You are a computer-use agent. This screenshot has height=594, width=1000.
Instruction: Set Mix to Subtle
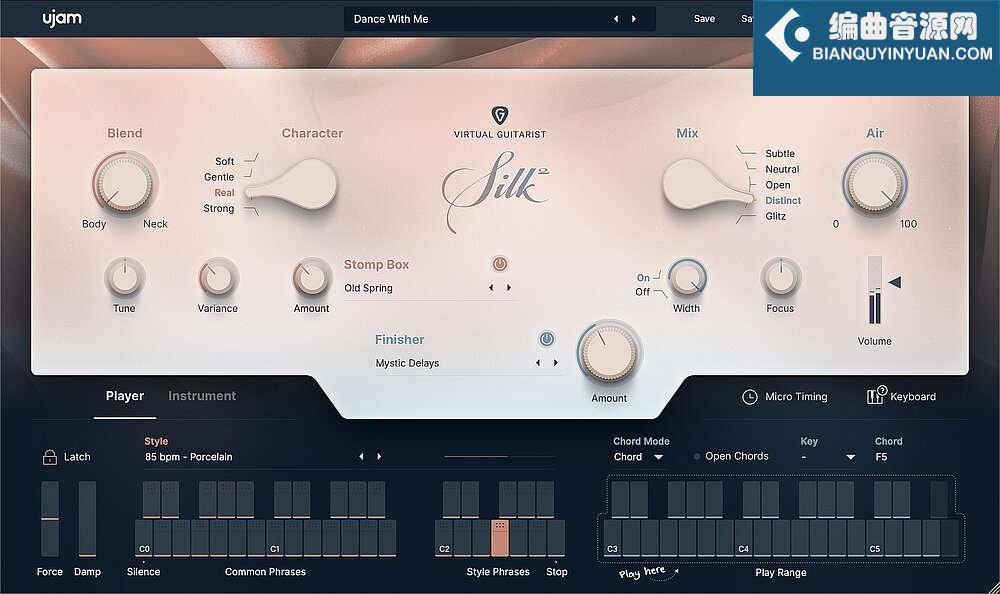(780, 154)
